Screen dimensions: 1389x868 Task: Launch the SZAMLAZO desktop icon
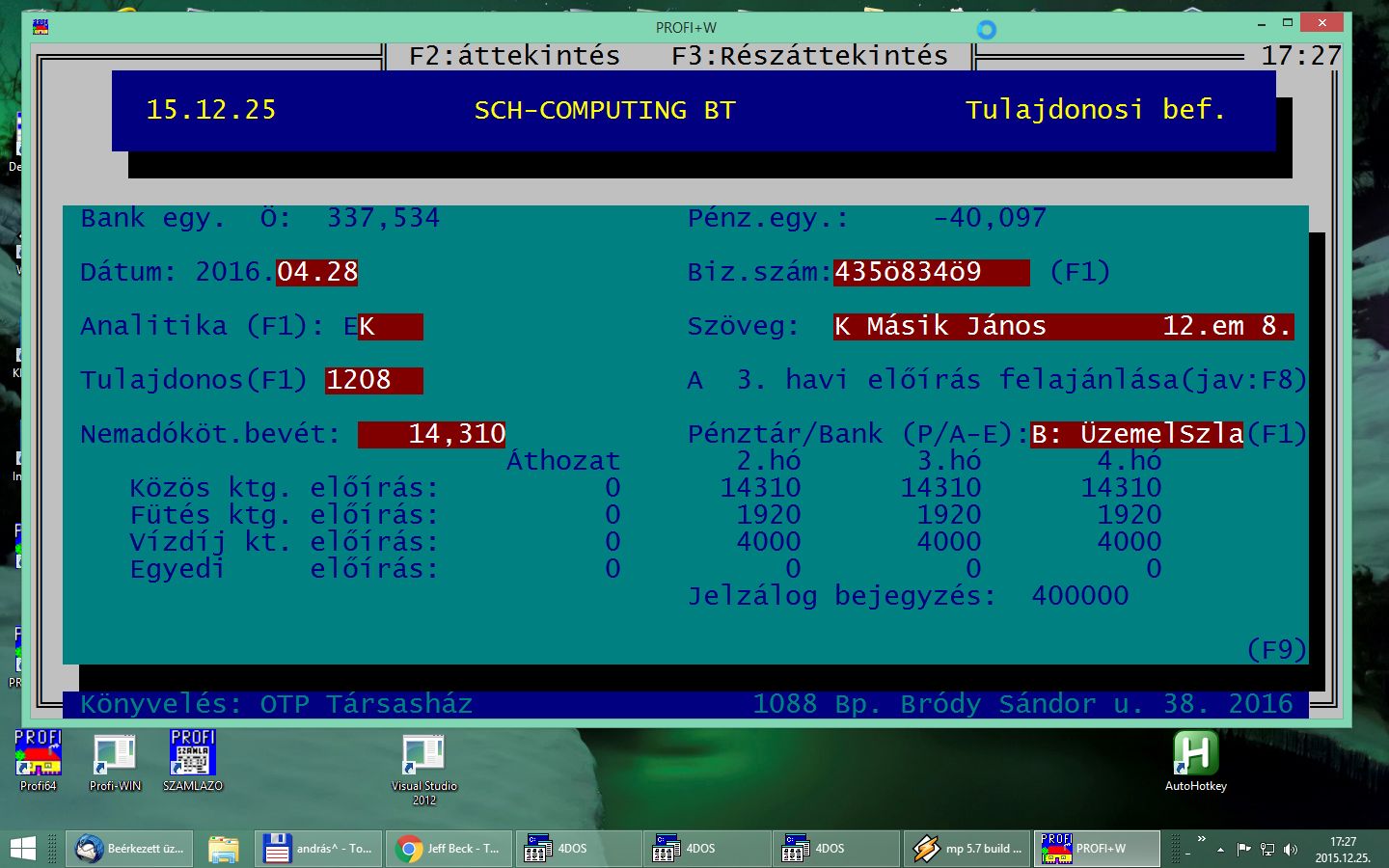[x=192, y=754]
